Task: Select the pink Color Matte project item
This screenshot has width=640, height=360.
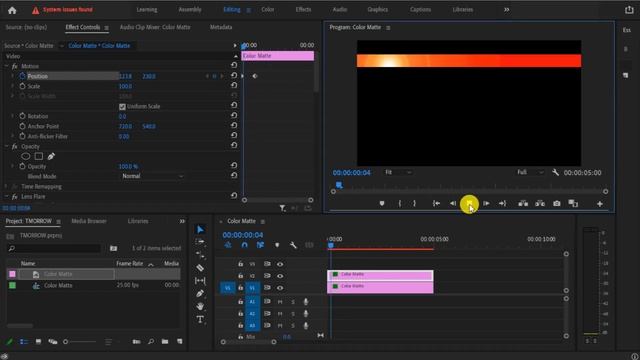Action: click(58, 274)
